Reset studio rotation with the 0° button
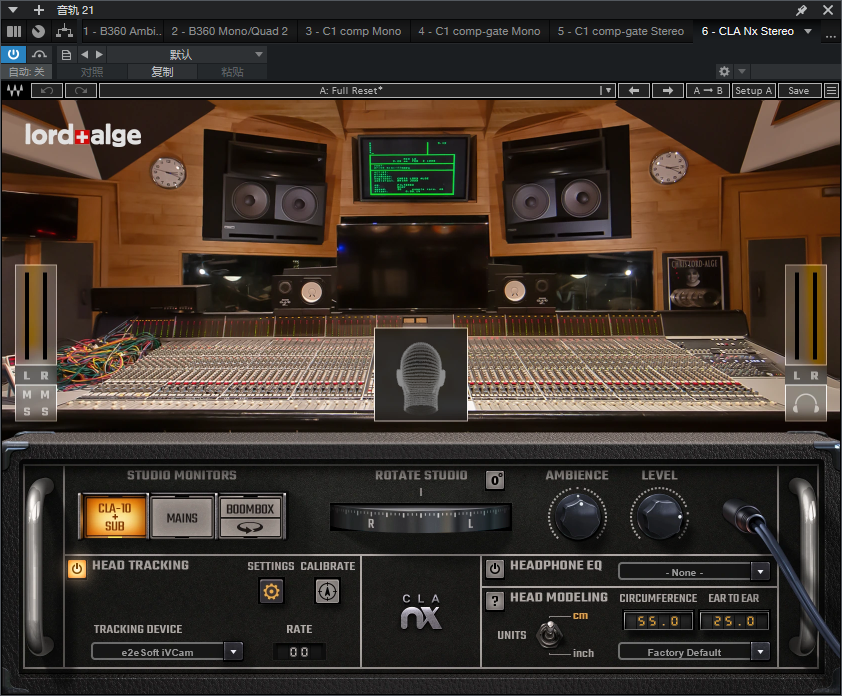 click(495, 480)
